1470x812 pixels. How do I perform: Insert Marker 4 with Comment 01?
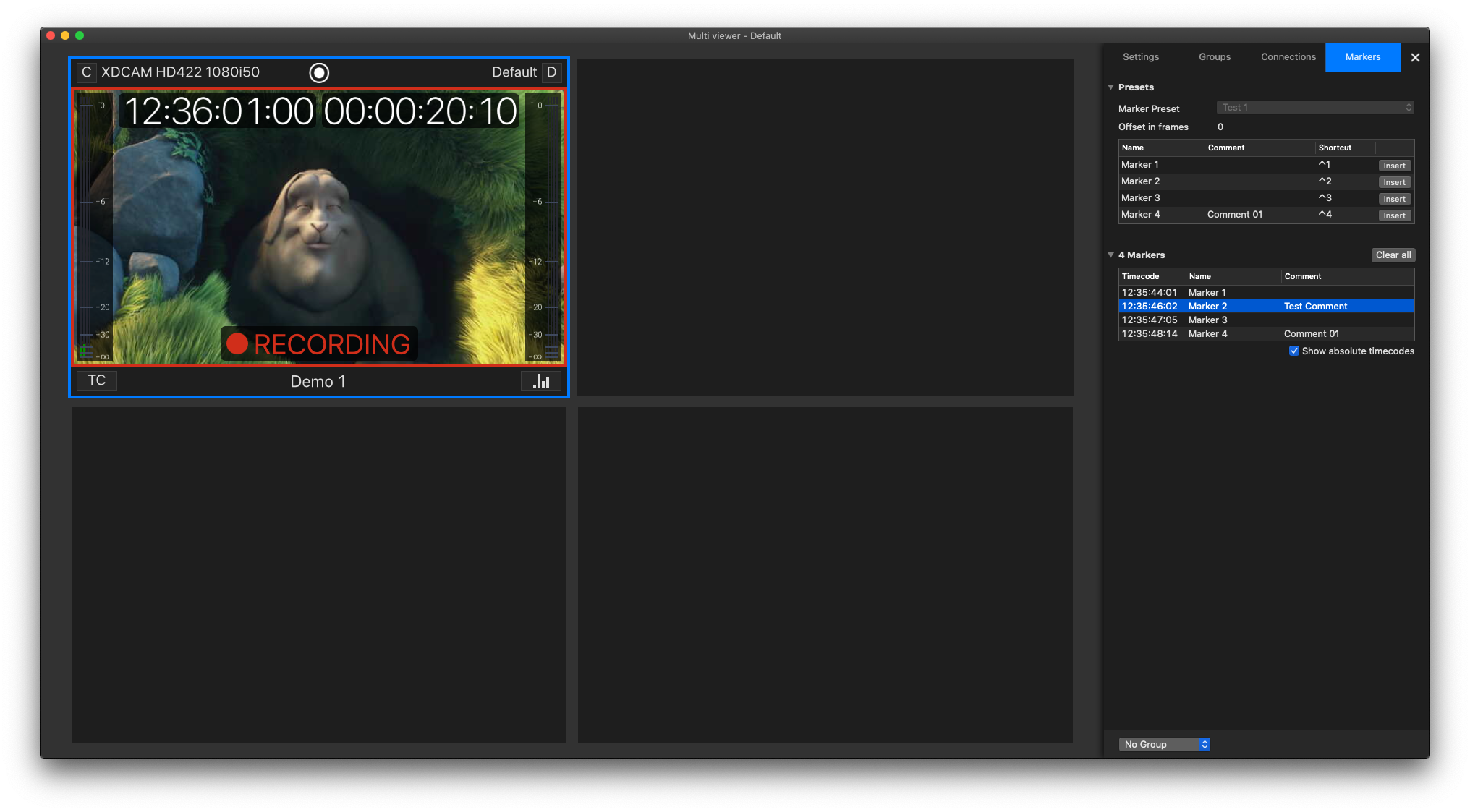click(x=1394, y=215)
